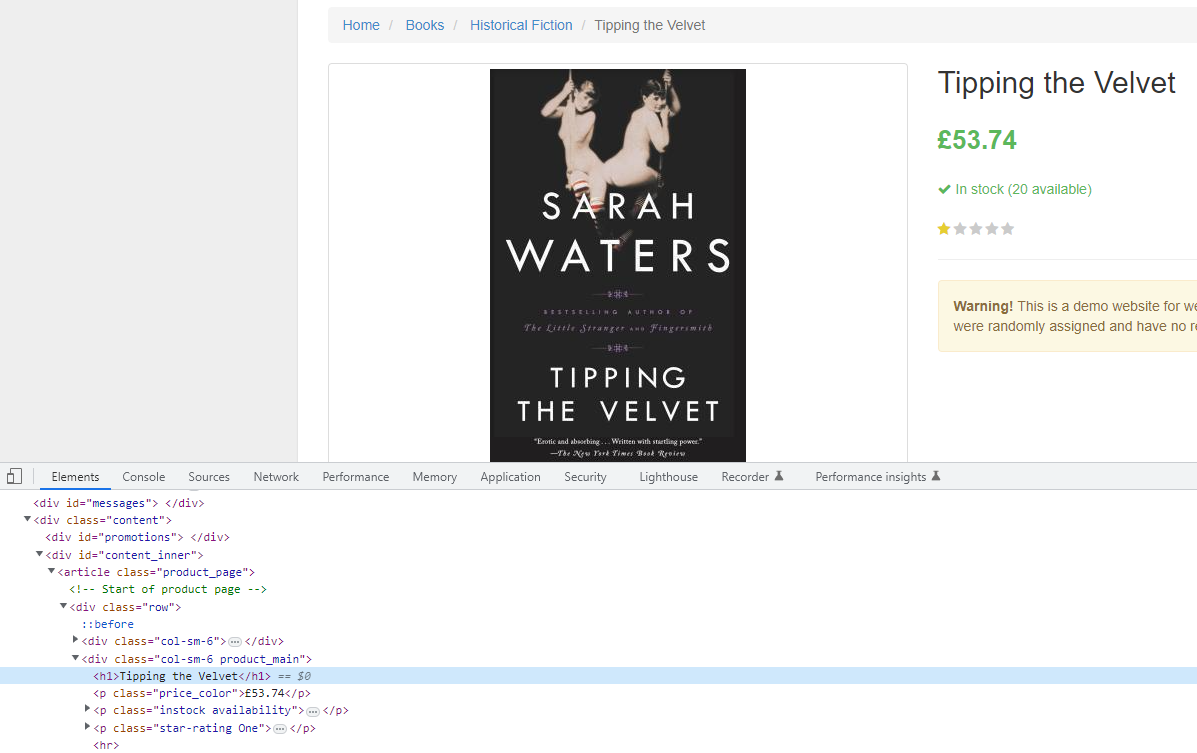Open the Performance tab
The image size is (1197, 753).
(355, 477)
